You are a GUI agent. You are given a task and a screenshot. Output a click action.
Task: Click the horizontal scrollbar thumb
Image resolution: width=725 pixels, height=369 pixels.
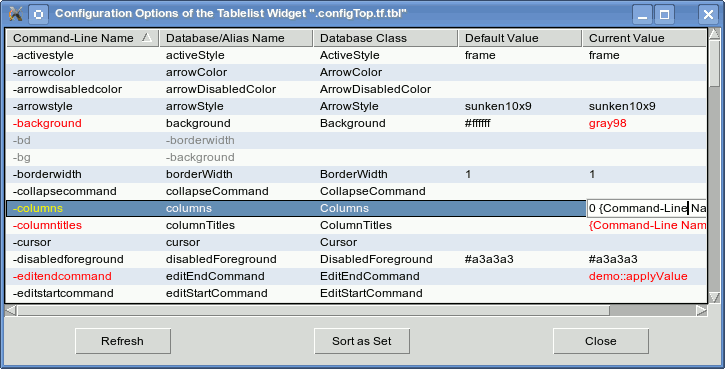click(x=313, y=310)
